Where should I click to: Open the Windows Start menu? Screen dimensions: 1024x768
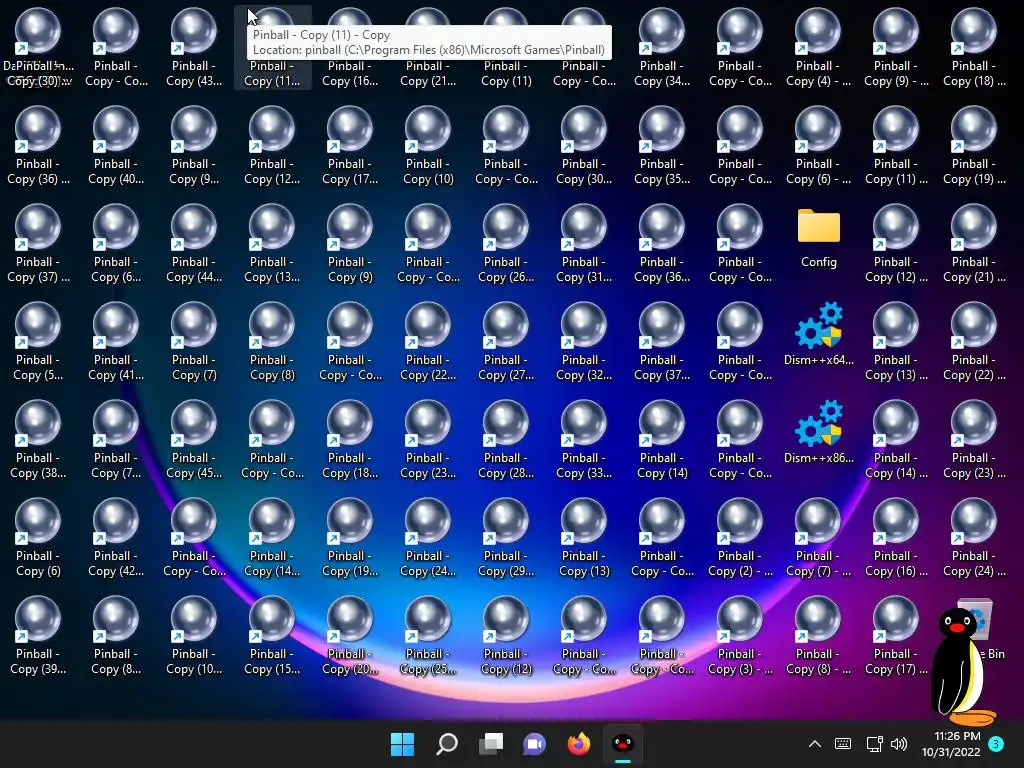(x=402, y=744)
